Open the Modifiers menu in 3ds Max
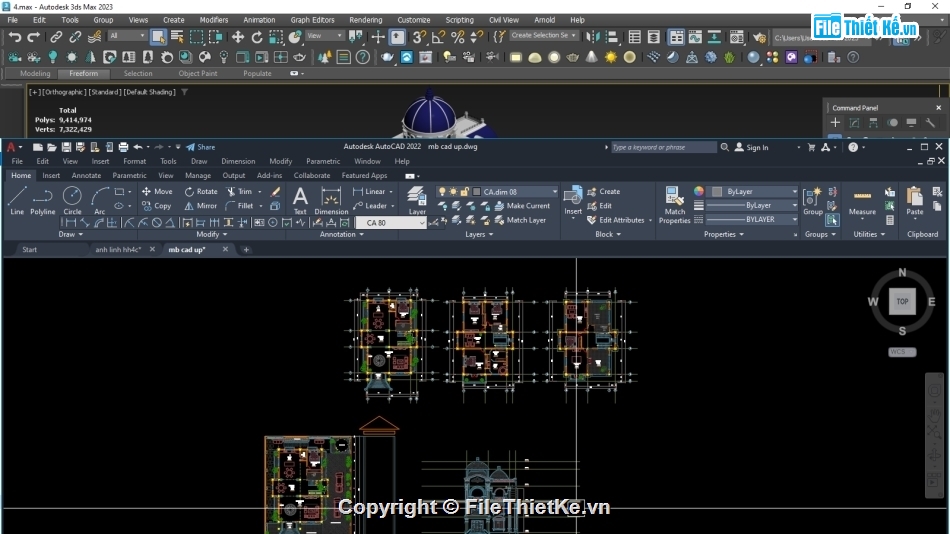This screenshot has width=950, height=534. [214, 20]
